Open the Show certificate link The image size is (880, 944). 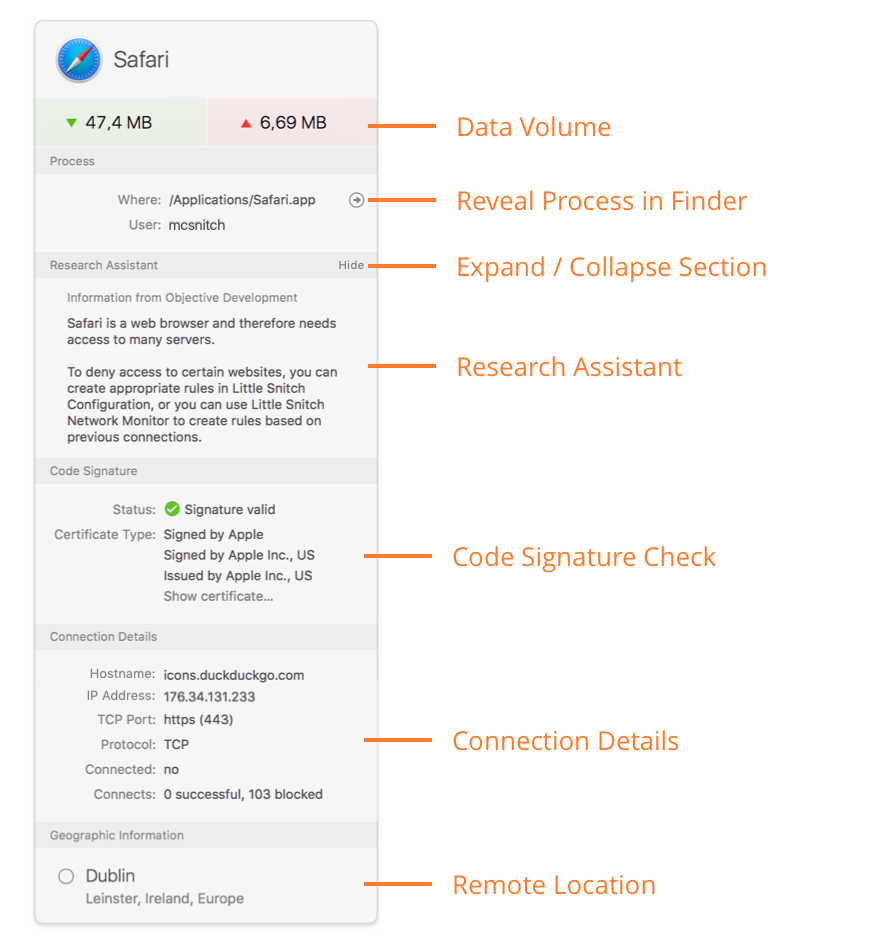click(x=218, y=596)
